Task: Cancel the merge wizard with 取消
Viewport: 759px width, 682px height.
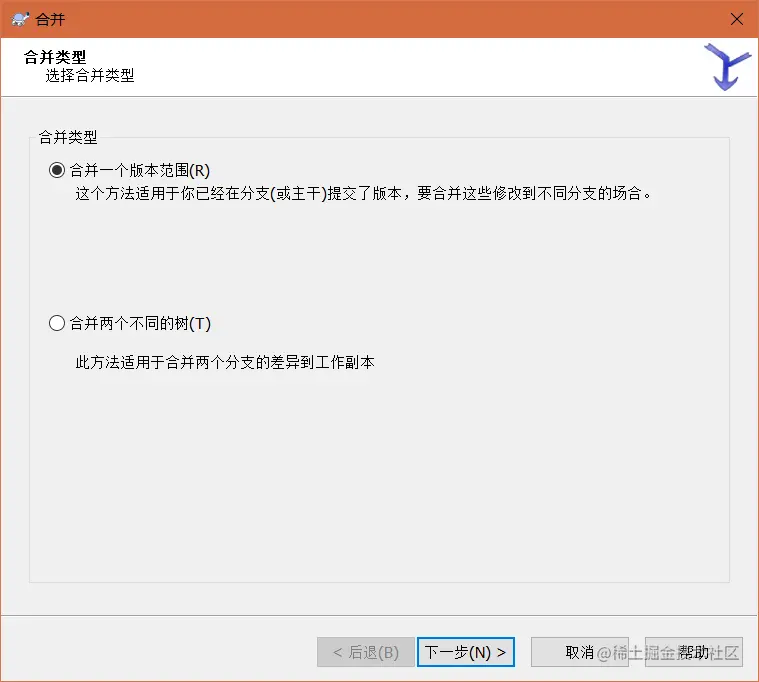Action: tap(579, 652)
